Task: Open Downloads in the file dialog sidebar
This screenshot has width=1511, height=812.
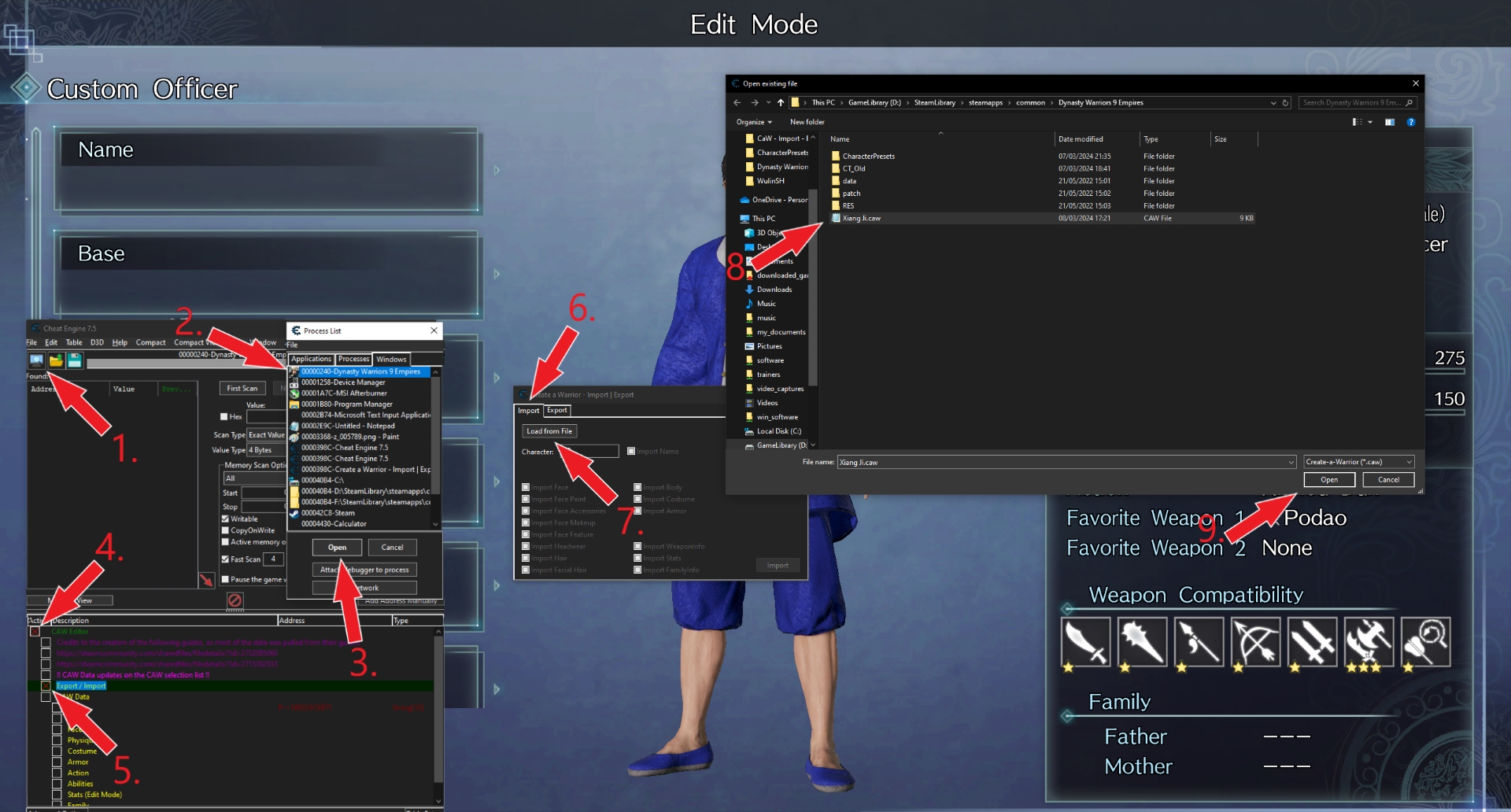Action: (774, 290)
